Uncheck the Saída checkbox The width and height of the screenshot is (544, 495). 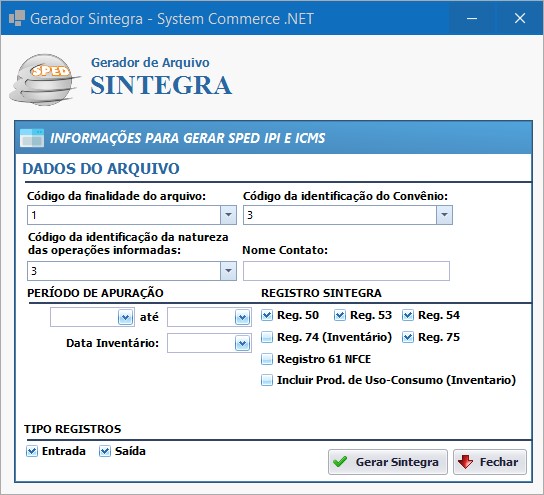pos(105,451)
